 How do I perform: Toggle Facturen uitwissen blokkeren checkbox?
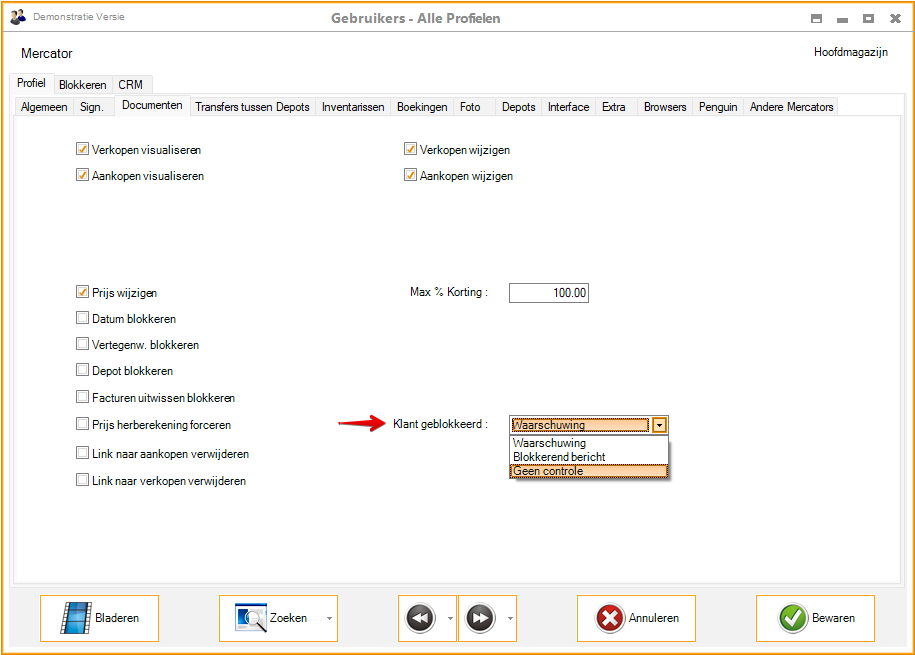83,397
